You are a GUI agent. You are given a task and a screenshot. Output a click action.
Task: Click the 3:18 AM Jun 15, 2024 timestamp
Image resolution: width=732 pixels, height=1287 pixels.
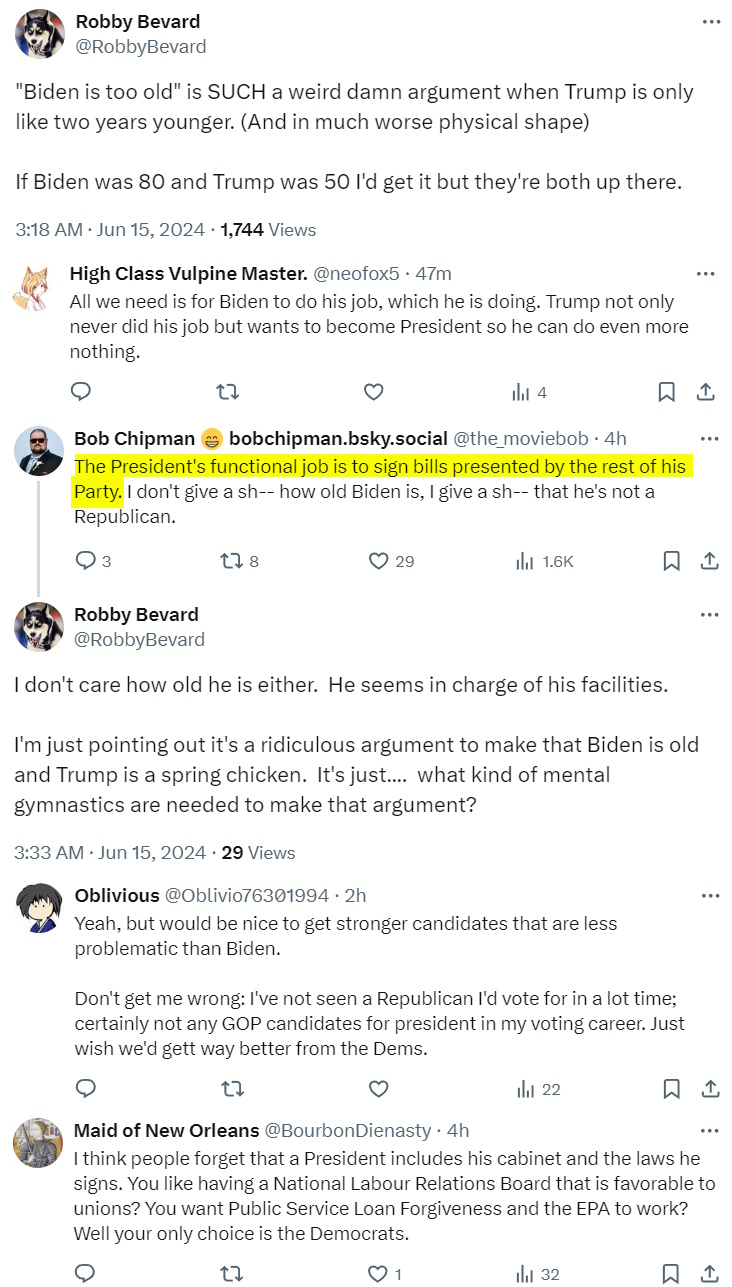tap(109, 229)
